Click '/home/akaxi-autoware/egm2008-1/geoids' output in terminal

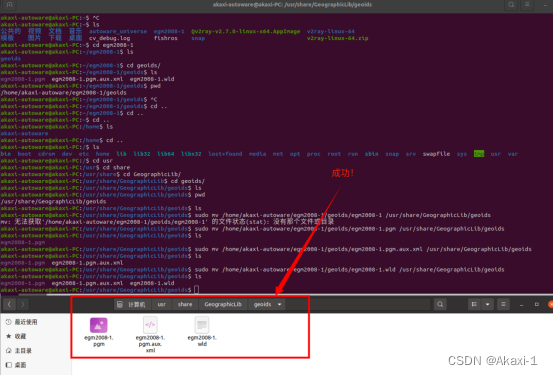tap(63, 92)
